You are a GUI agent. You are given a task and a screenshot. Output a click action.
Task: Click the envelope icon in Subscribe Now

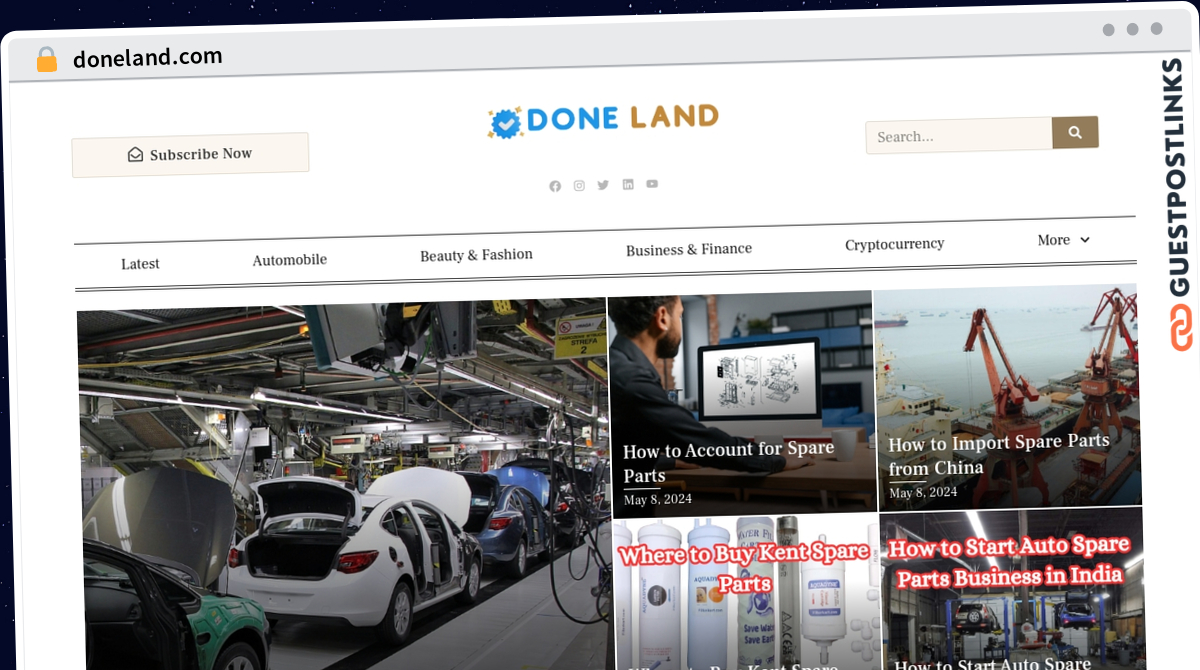[135, 155]
